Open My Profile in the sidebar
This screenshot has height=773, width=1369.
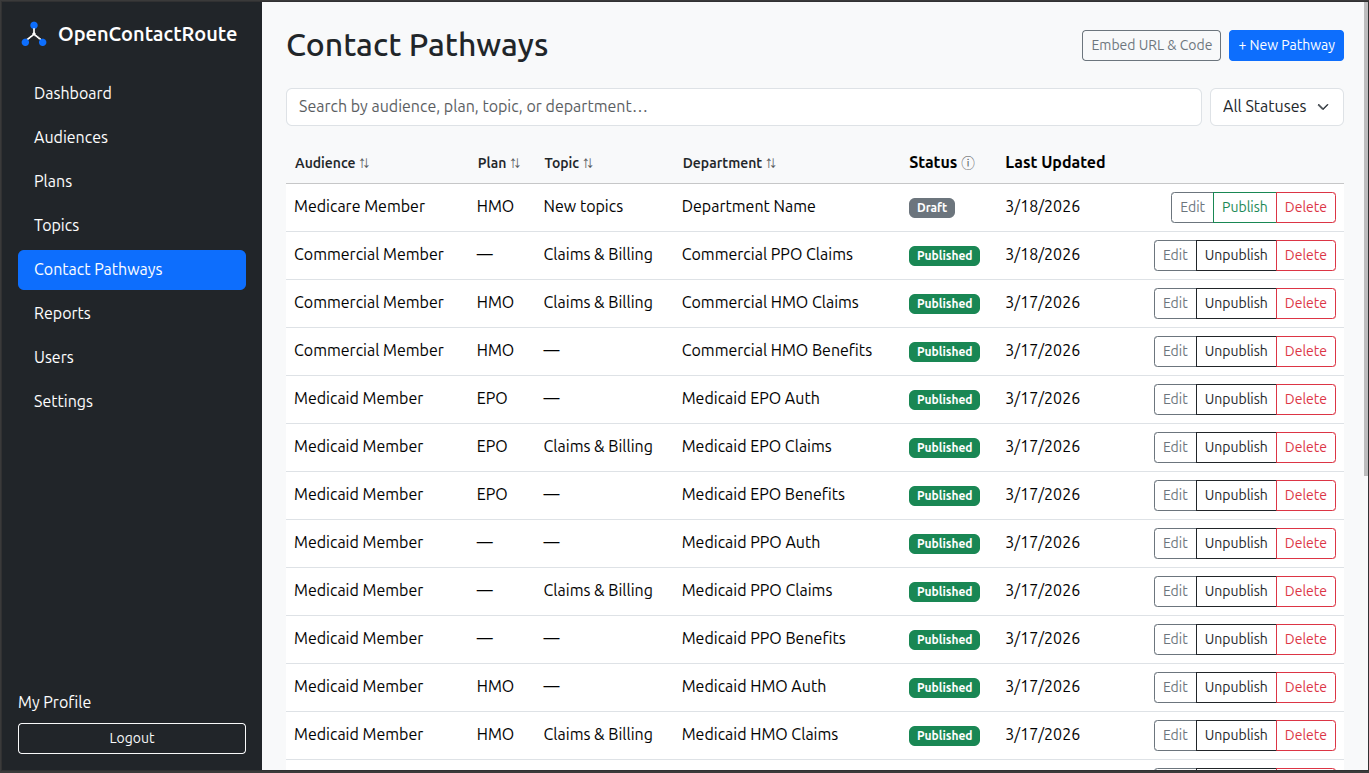54,702
